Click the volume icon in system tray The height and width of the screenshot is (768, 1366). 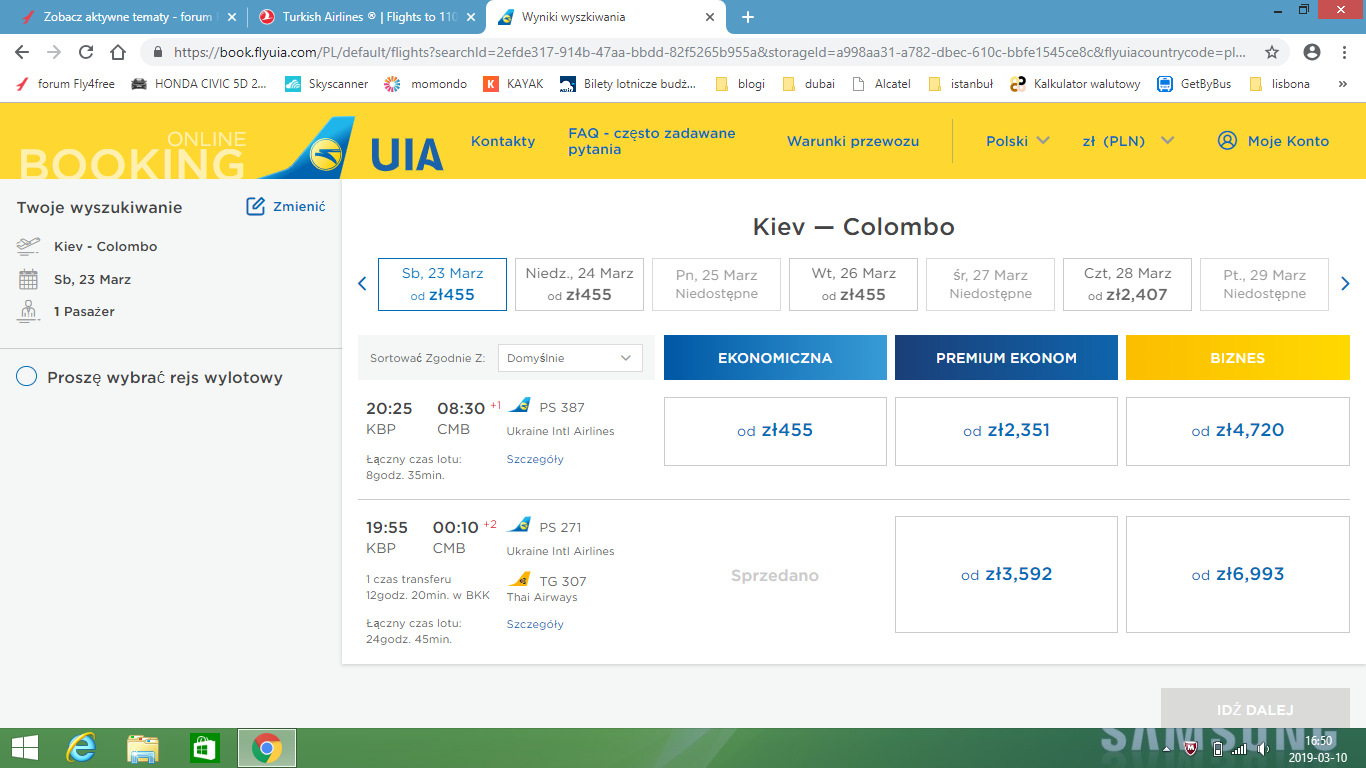coord(1263,749)
